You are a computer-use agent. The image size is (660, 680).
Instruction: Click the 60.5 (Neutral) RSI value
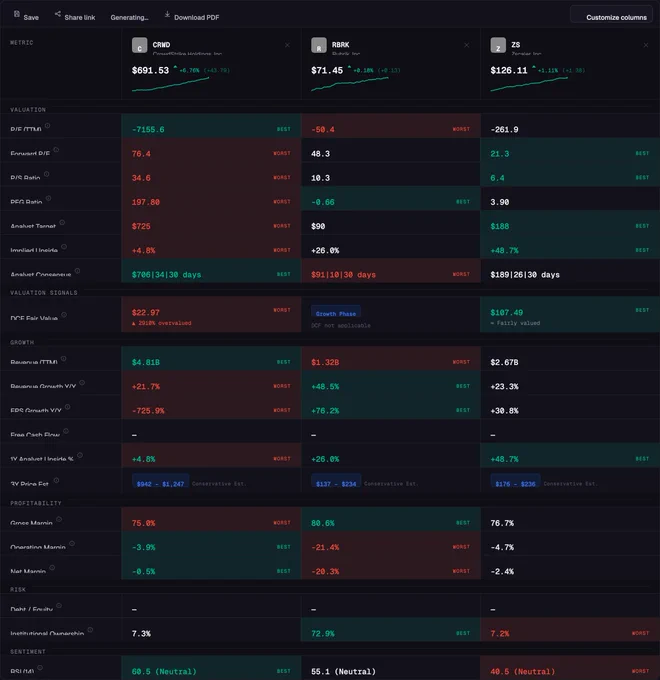[x=164, y=672]
